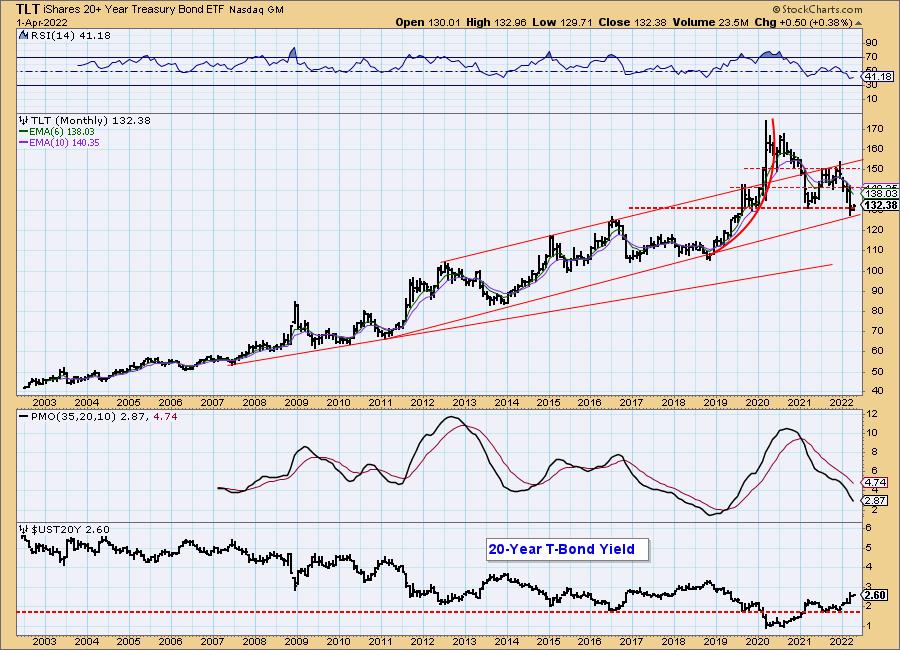Click the 120 price axis label
The width and height of the screenshot is (900, 650).
tap(875, 230)
